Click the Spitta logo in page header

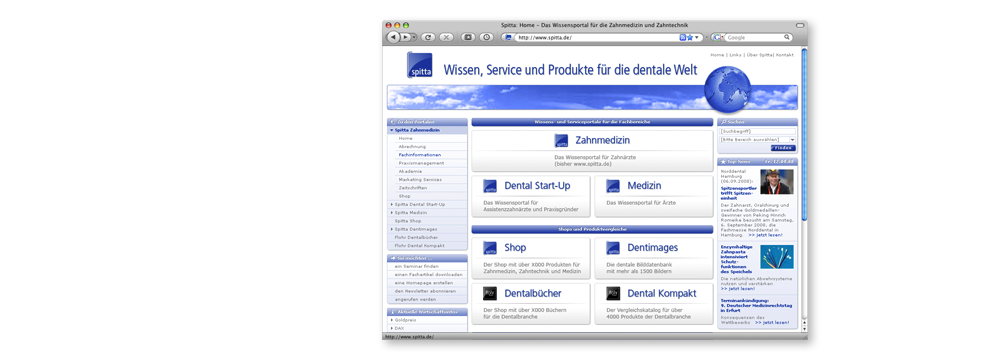(x=420, y=65)
